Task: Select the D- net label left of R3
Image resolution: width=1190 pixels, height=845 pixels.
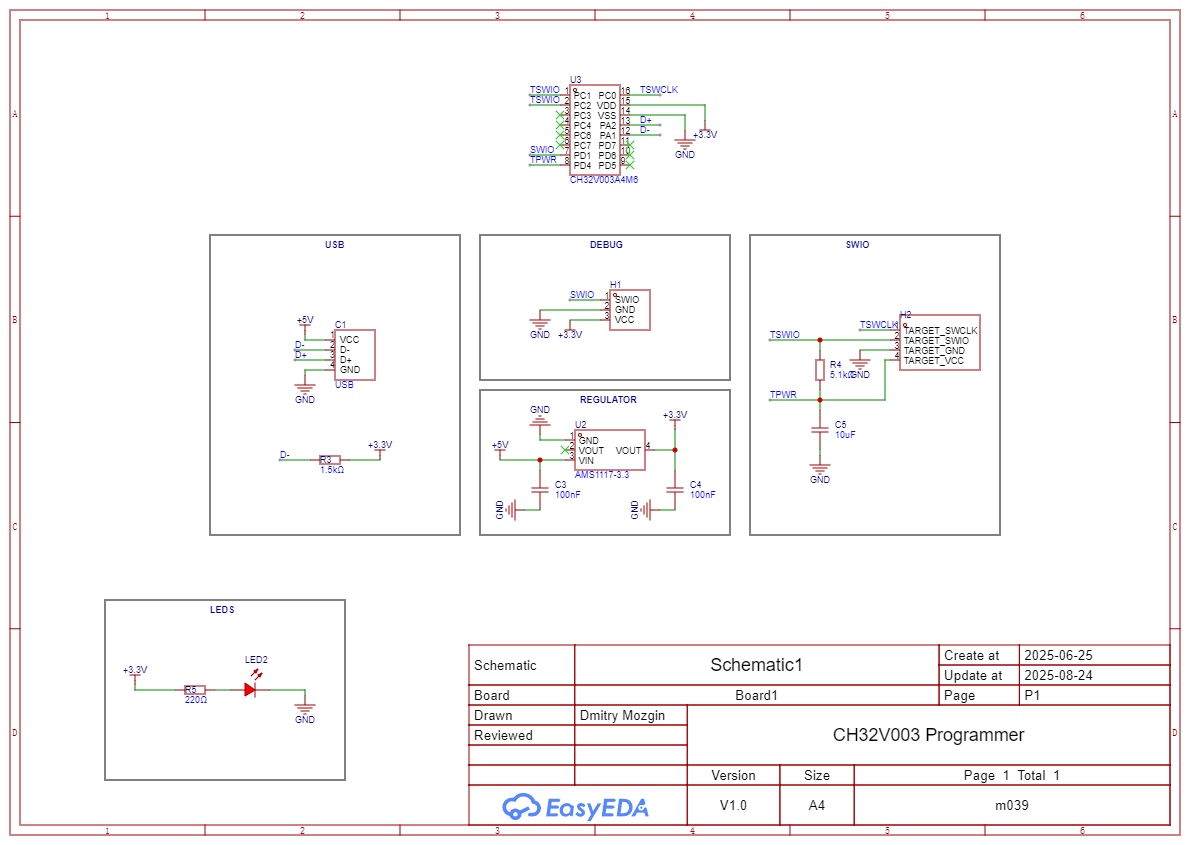Action: point(285,456)
